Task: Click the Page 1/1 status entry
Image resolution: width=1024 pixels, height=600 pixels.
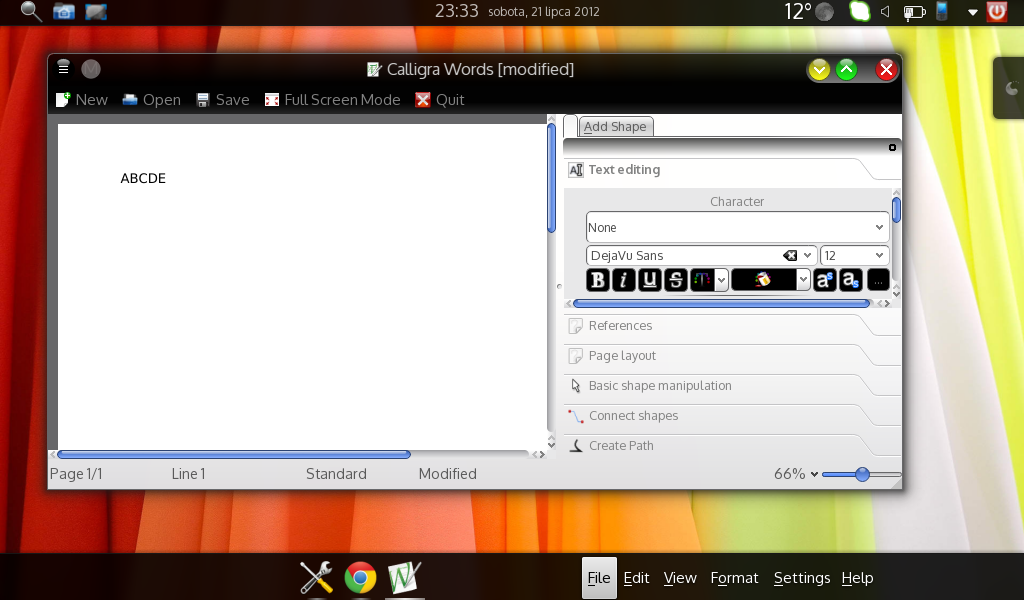Action: [76, 474]
